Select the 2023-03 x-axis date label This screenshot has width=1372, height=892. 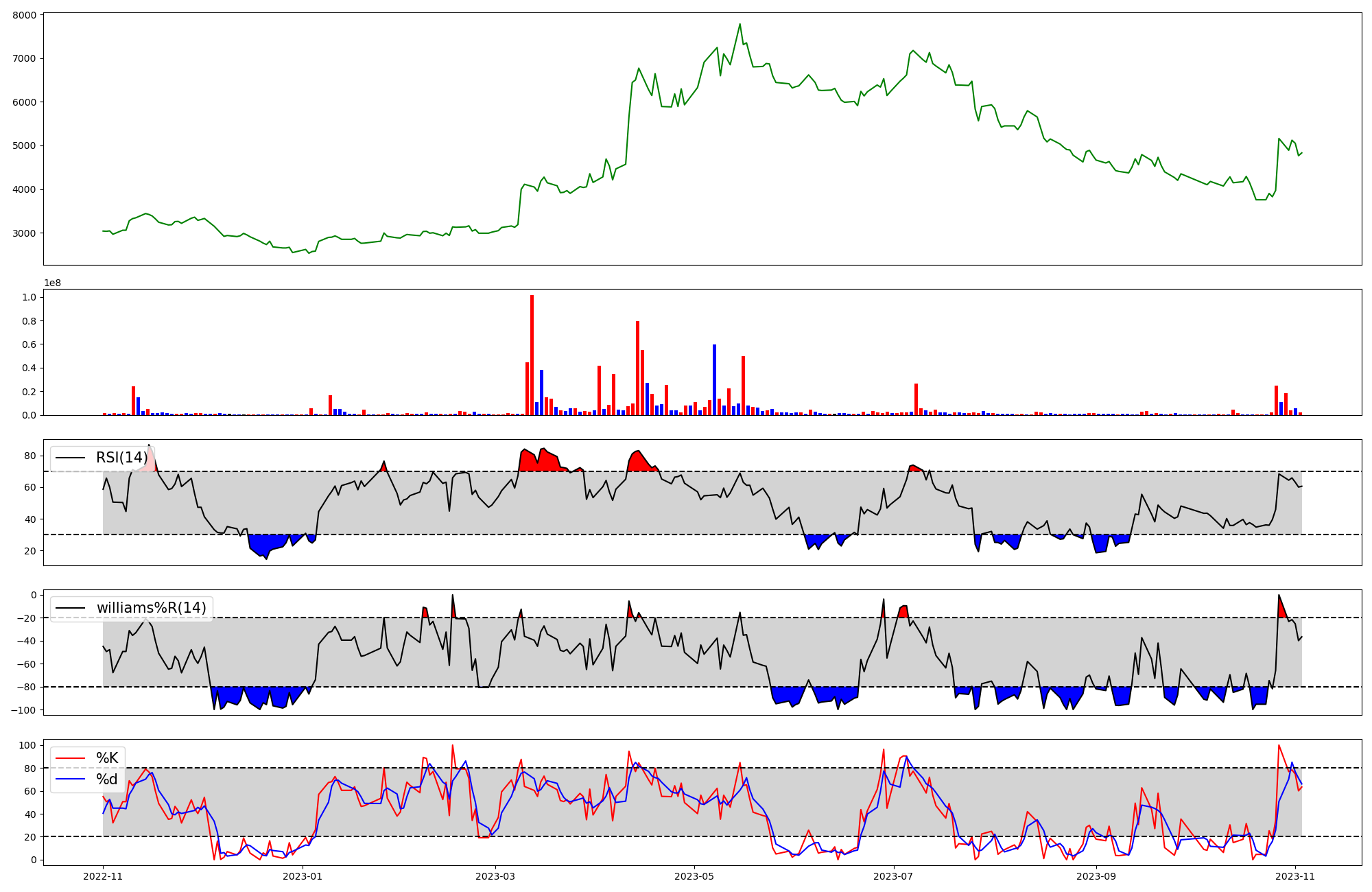(x=495, y=876)
